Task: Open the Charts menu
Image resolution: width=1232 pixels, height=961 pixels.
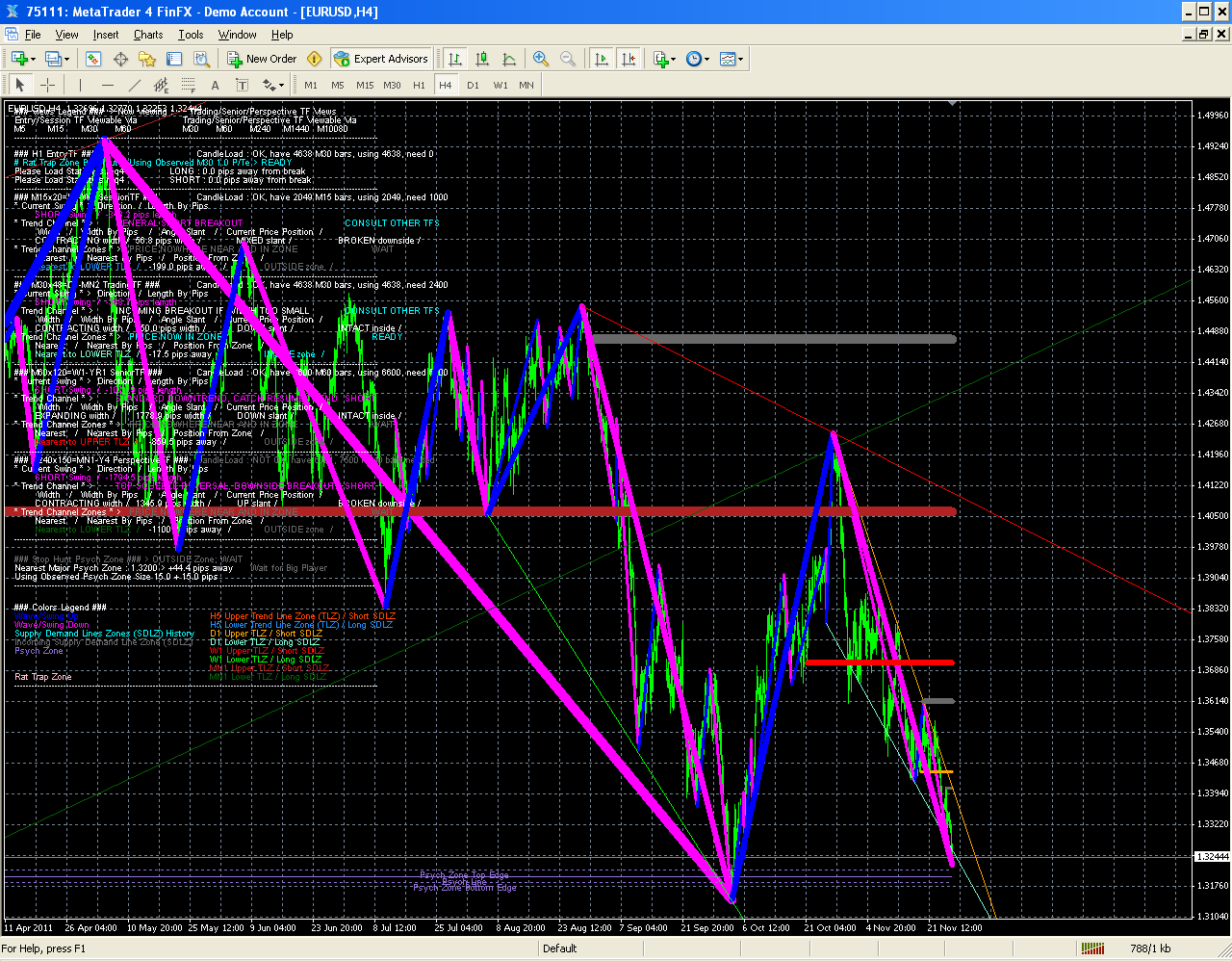Action: [148, 35]
